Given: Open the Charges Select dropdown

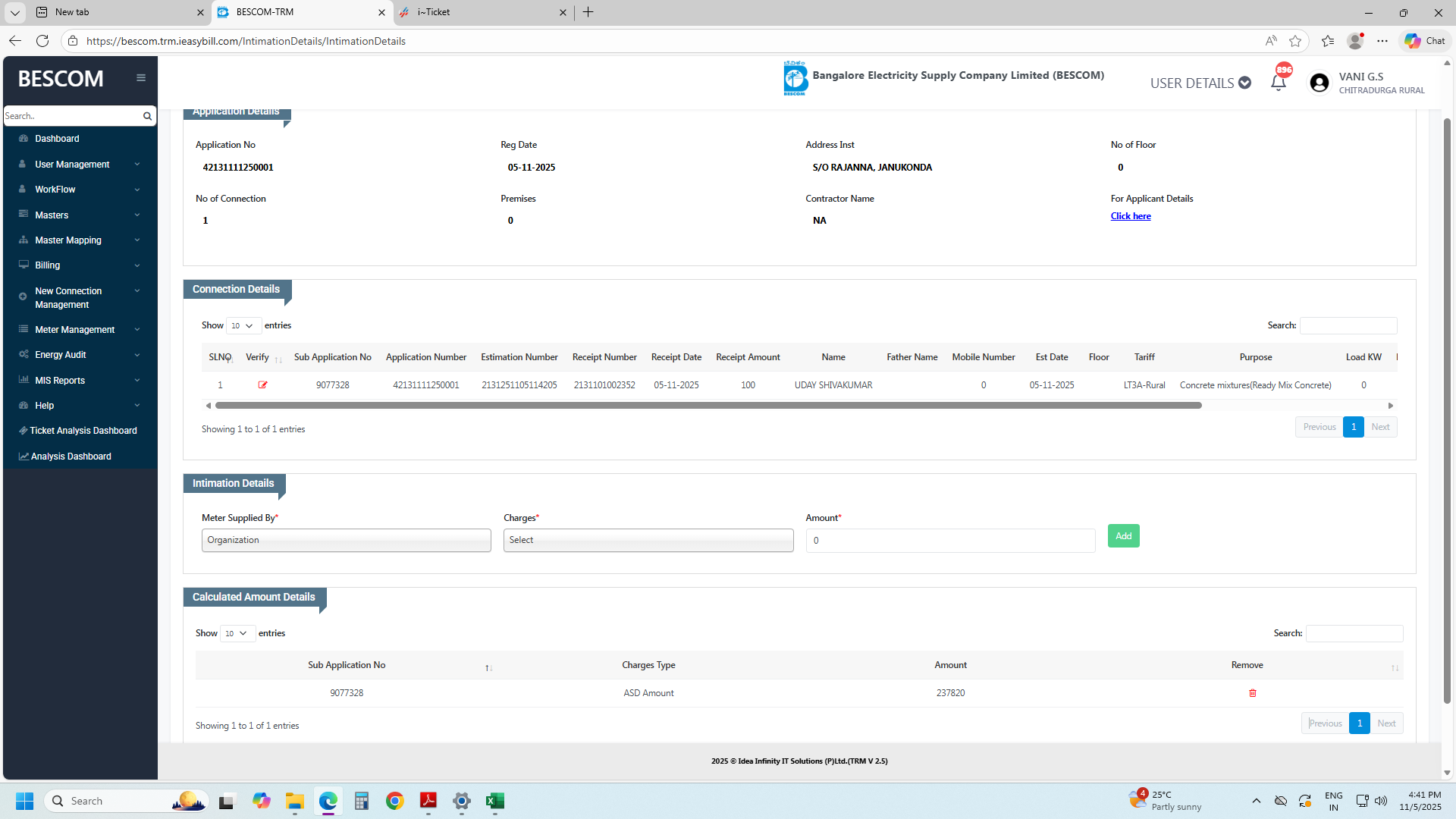Looking at the screenshot, I should tap(648, 540).
